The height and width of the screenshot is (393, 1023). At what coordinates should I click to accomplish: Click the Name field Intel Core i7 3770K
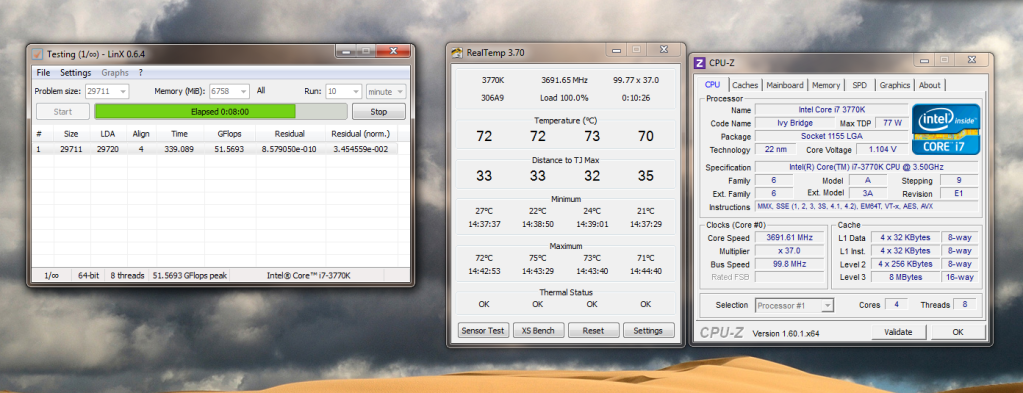tap(831, 110)
